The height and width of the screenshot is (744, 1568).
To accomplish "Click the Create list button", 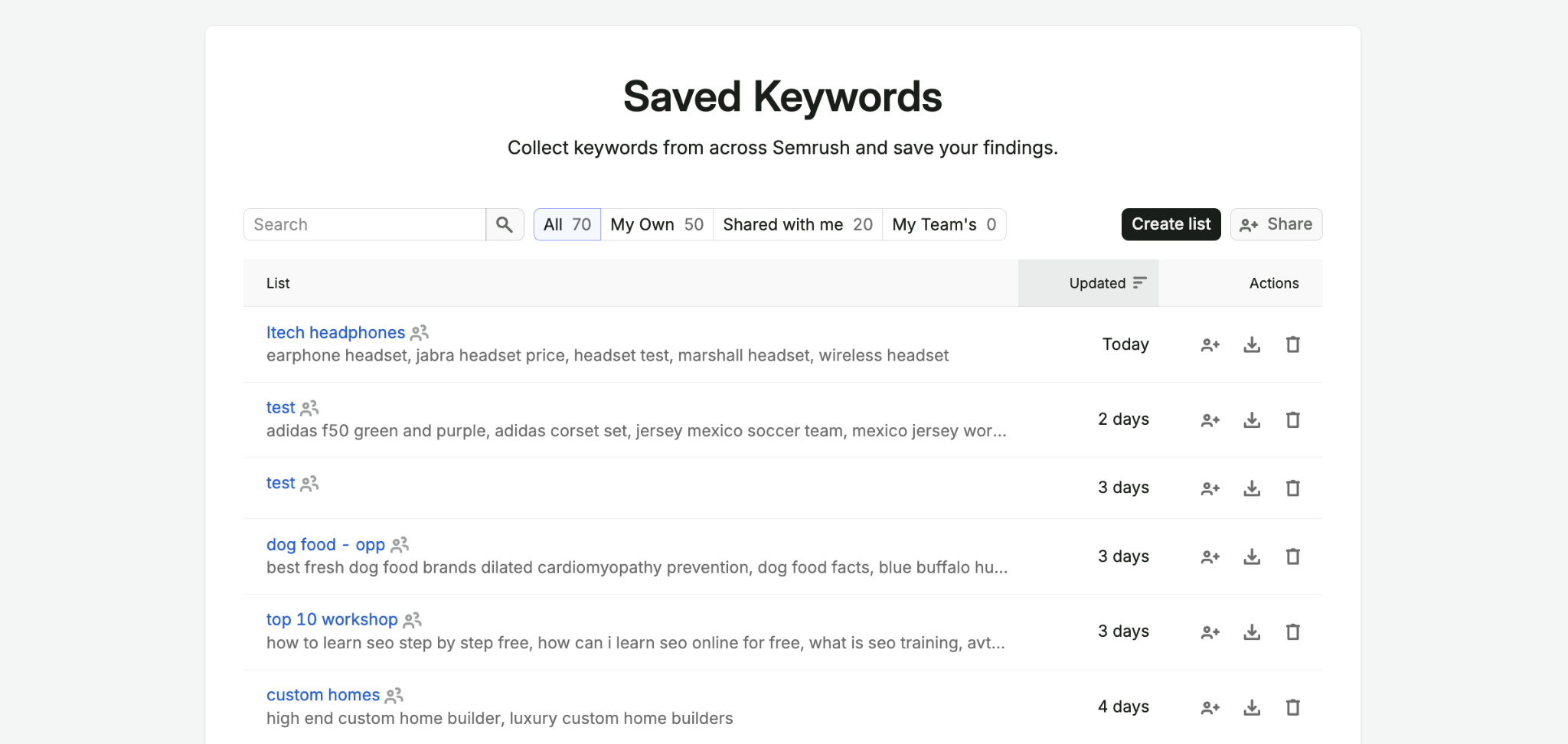I will (1171, 224).
